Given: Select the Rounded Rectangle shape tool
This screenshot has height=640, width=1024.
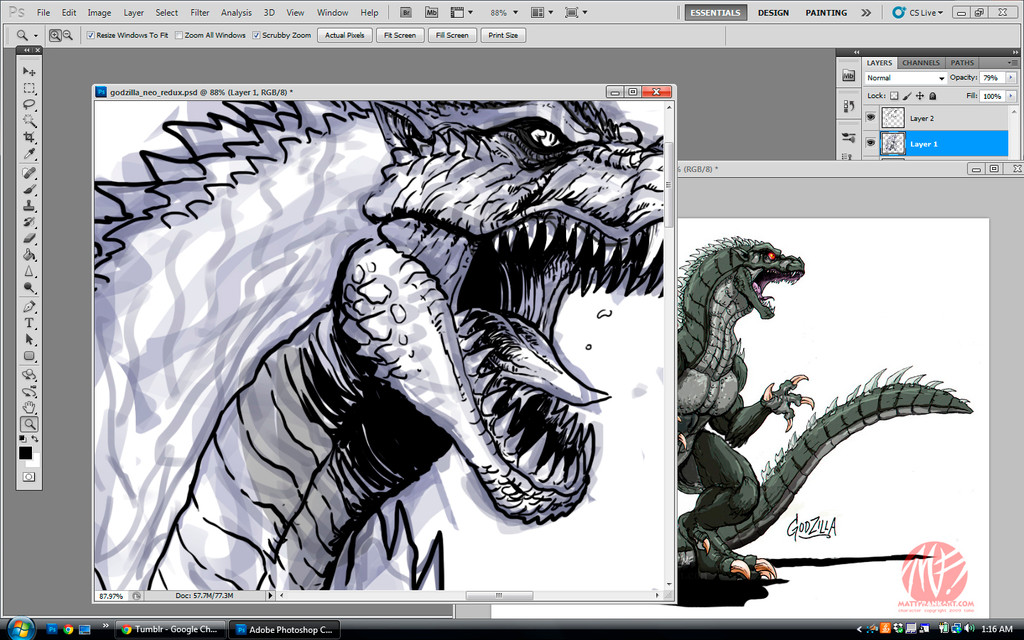Looking at the screenshot, I should (x=29, y=356).
